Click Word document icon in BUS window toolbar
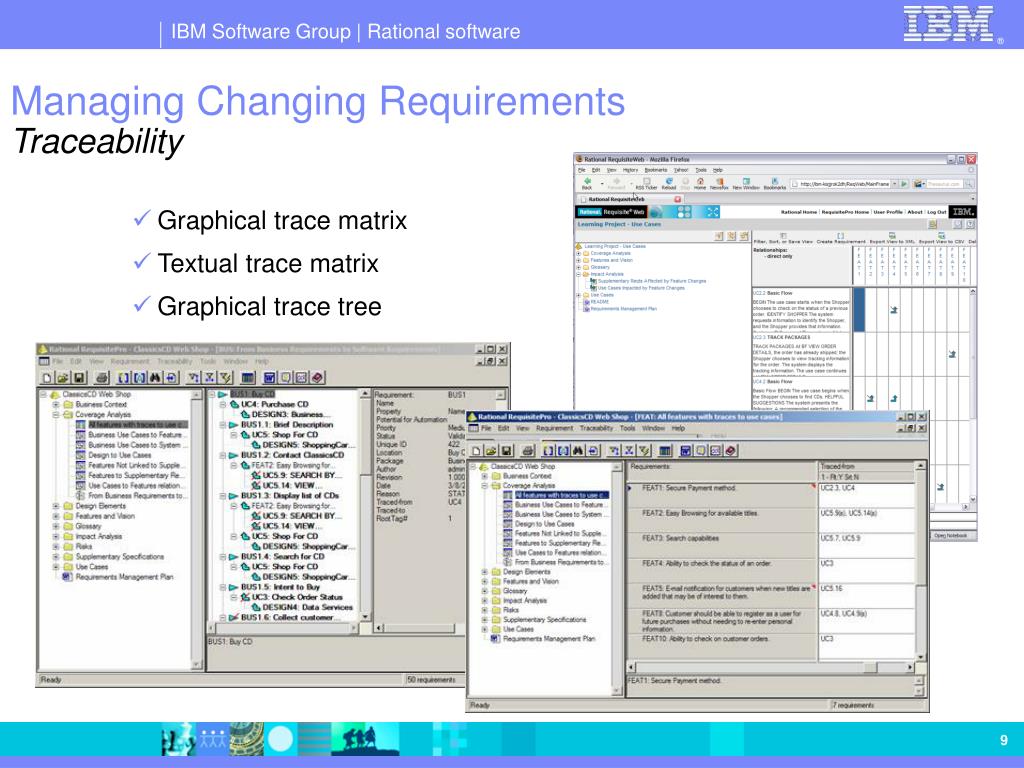Screen dimensions: 1024x768 (x=269, y=377)
